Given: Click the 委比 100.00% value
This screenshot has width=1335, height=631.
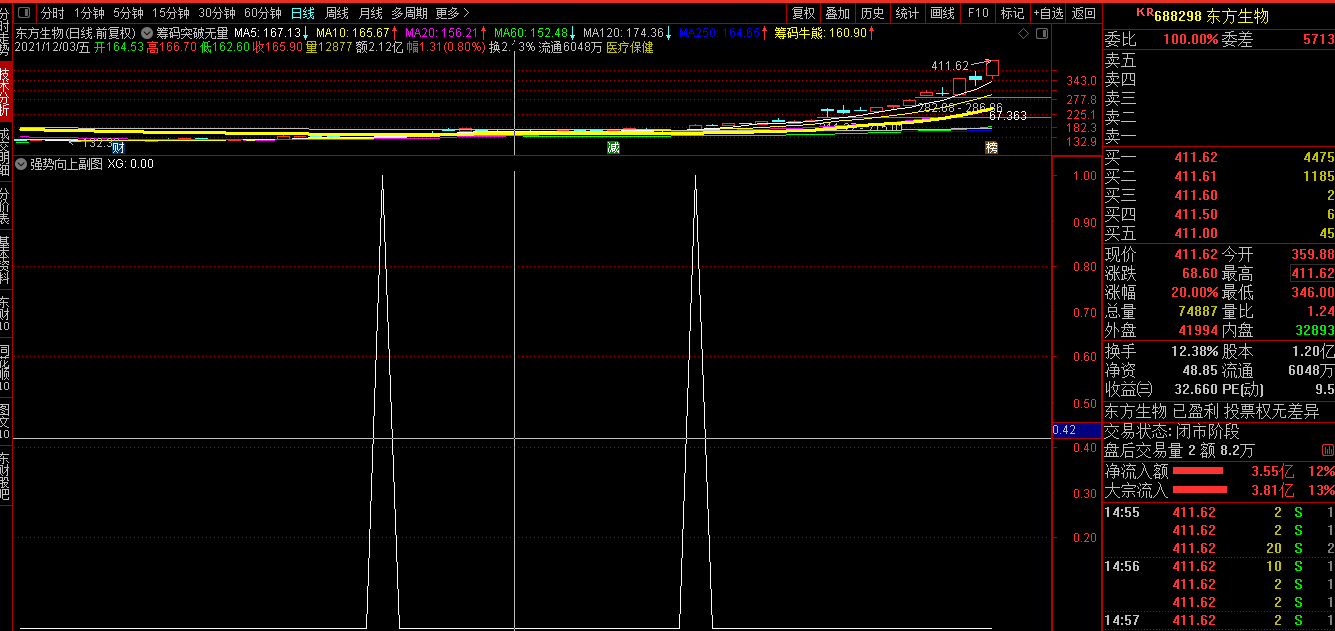Looking at the screenshot, I should (1190, 40).
